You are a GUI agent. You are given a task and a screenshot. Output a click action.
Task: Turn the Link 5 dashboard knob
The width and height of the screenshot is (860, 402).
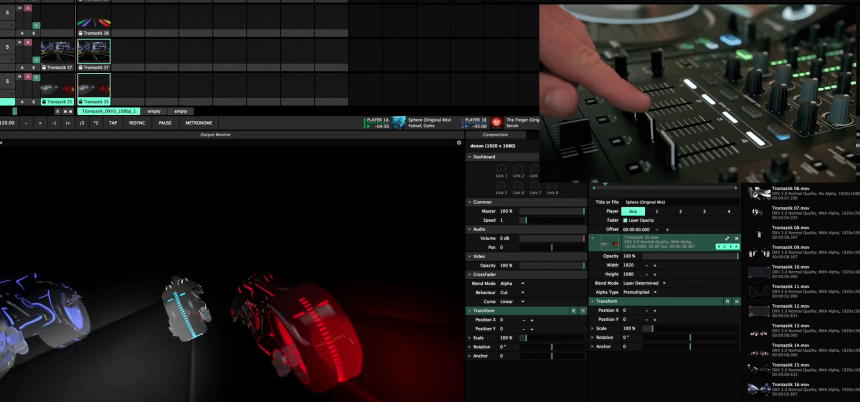[501, 186]
